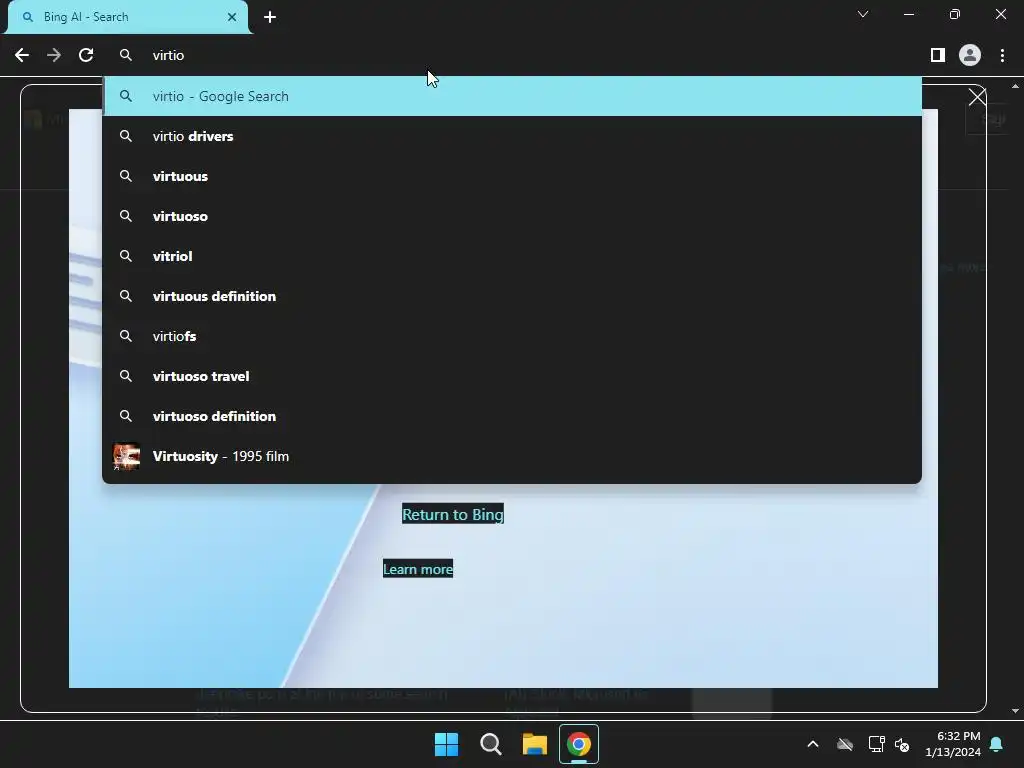Open Chrome's three-dot menu

(1002, 56)
